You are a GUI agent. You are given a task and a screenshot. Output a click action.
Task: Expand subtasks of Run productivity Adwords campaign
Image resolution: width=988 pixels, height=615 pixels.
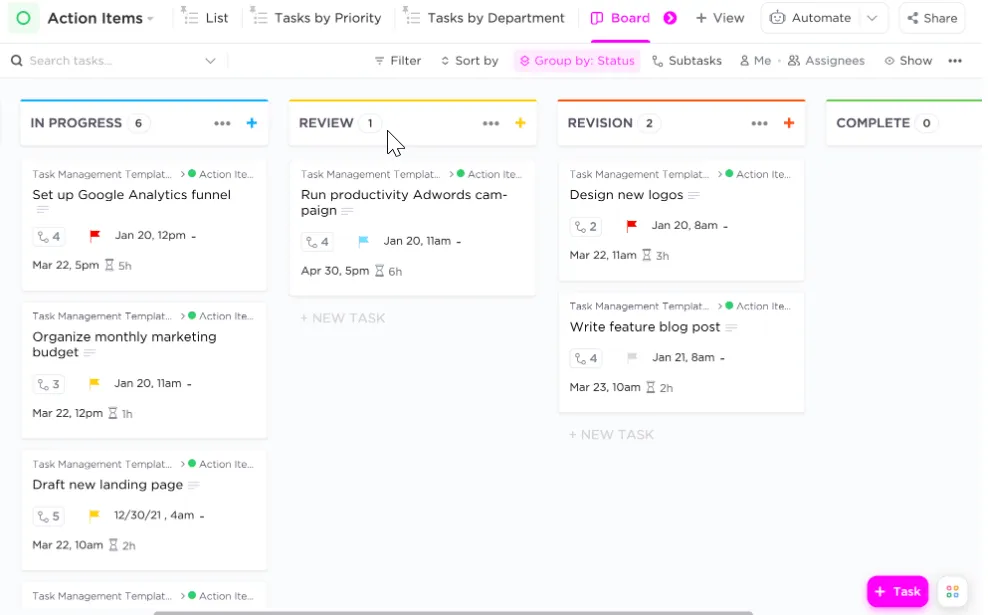pyautogui.click(x=318, y=241)
